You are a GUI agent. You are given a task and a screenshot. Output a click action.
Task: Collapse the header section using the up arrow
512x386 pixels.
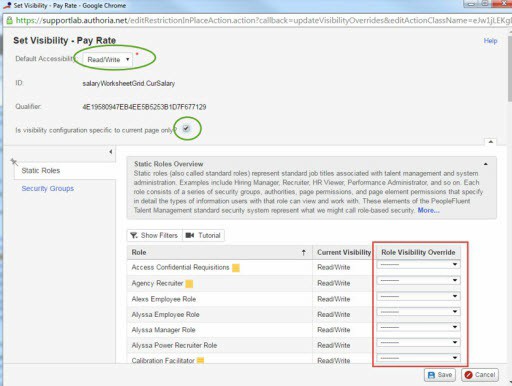(x=491, y=142)
